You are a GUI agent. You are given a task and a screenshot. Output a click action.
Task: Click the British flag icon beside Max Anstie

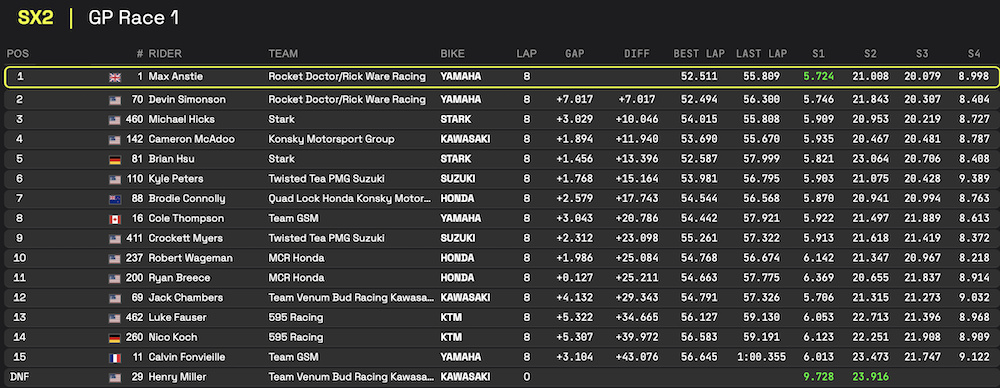click(x=115, y=77)
